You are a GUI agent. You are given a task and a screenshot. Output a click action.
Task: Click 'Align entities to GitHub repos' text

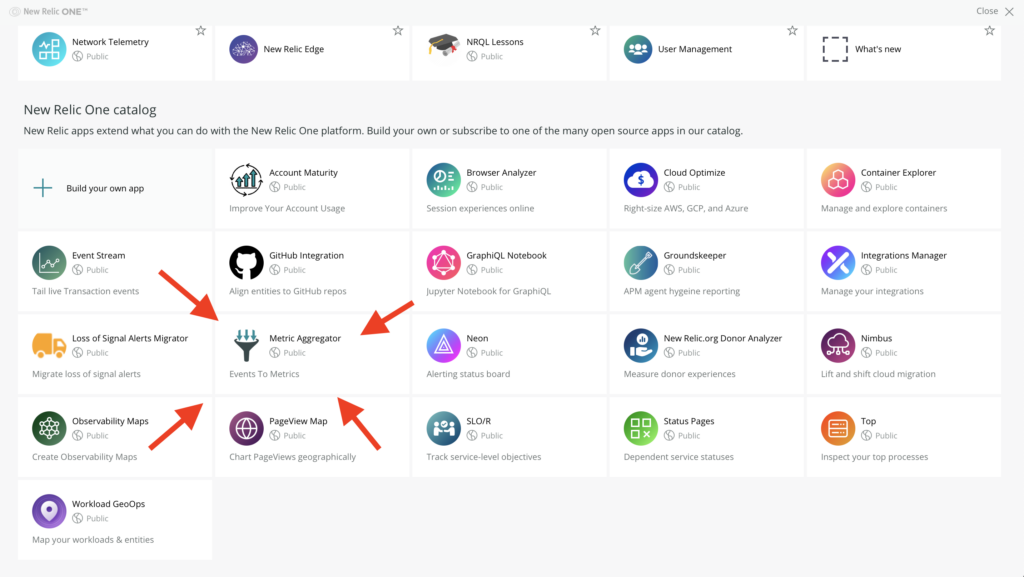click(x=287, y=291)
